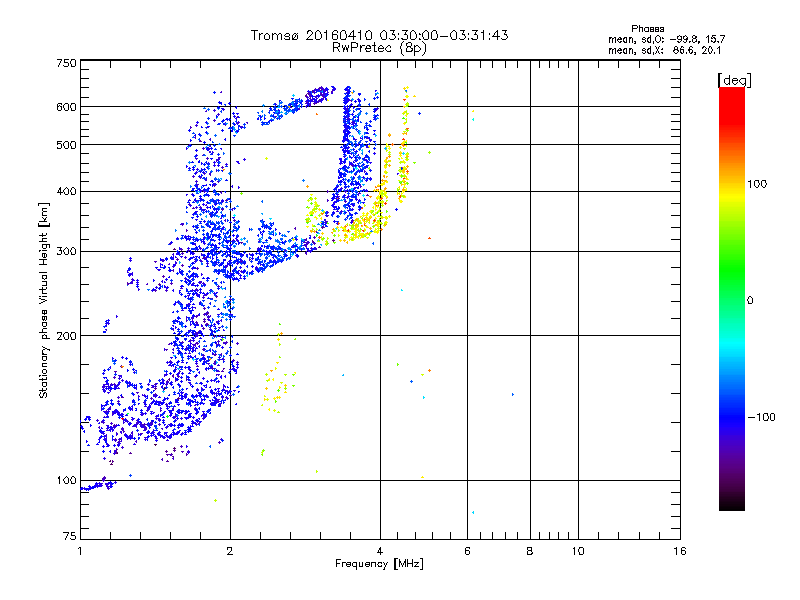
Task: Click the 'Phases' header text
Action: [x=647, y=29]
